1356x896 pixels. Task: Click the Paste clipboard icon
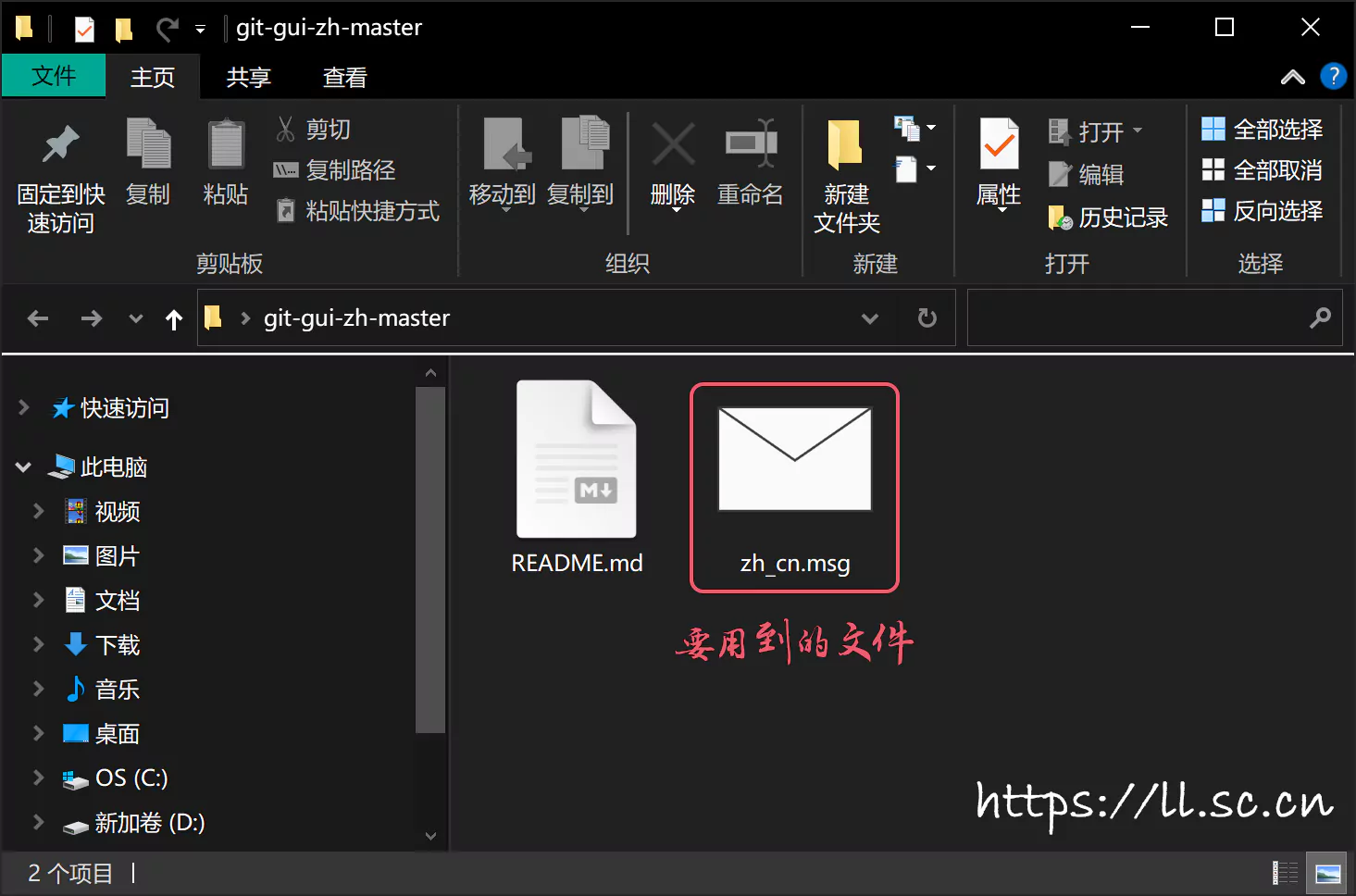[226, 144]
